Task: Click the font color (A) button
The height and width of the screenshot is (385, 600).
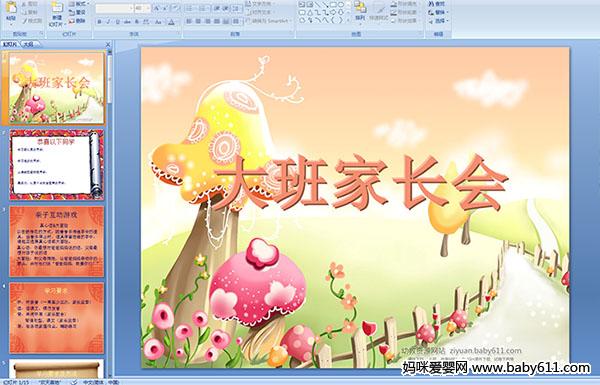Action: (x=172, y=22)
